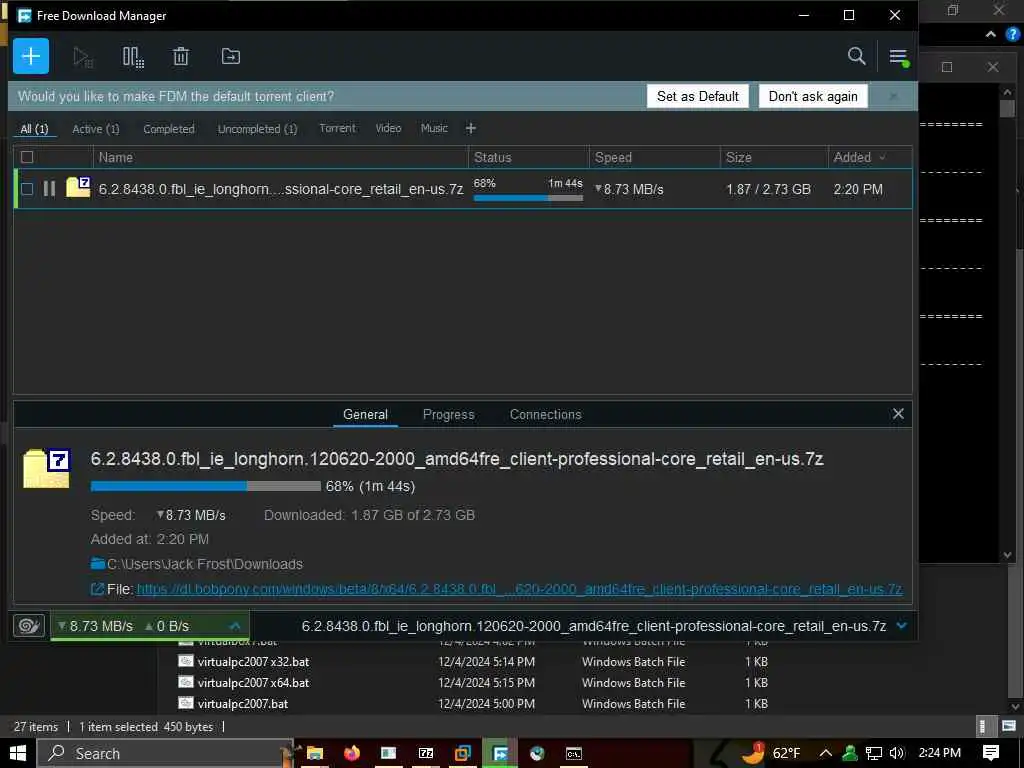Open File Explorer from the taskbar

[315, 753]
